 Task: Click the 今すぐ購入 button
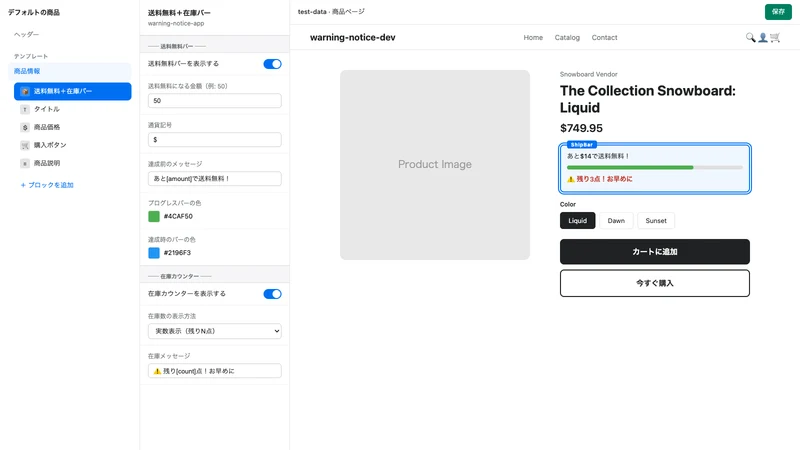[655, 283]
